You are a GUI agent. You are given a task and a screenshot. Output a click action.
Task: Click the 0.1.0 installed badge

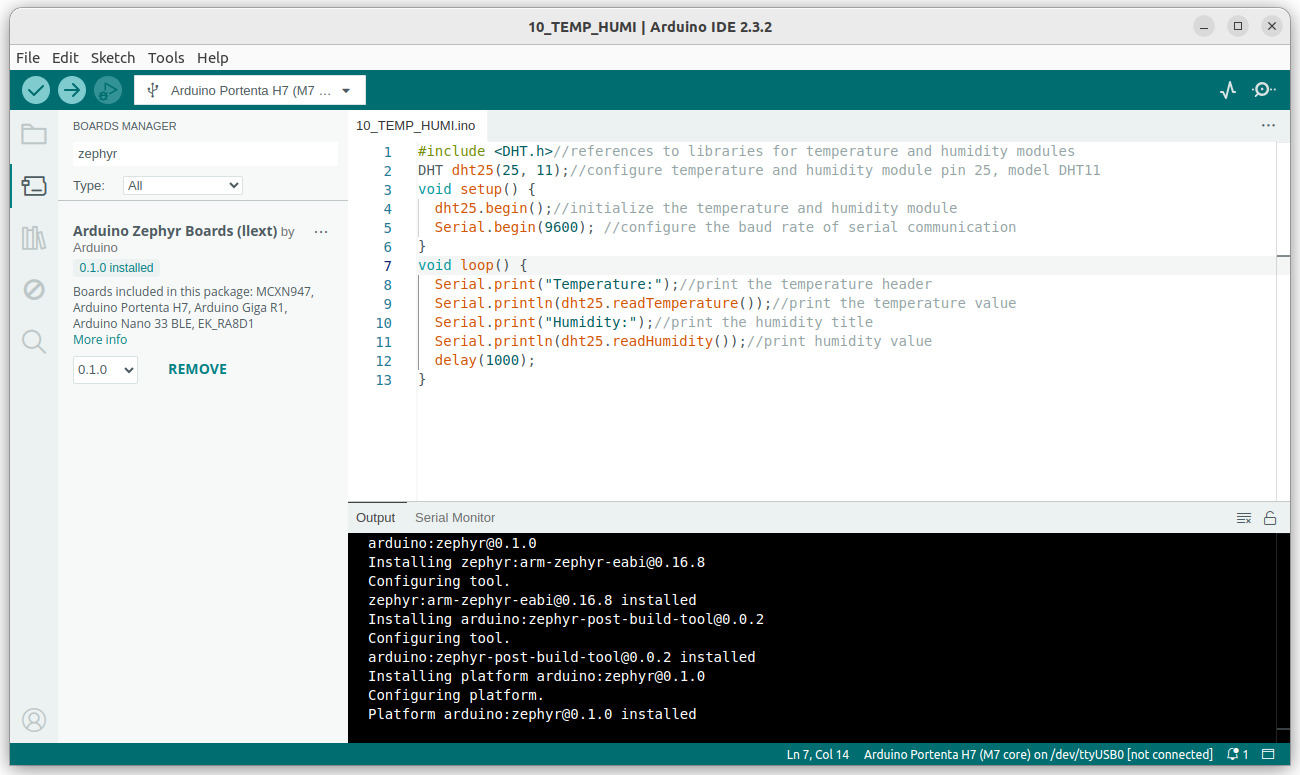point(116,268)
